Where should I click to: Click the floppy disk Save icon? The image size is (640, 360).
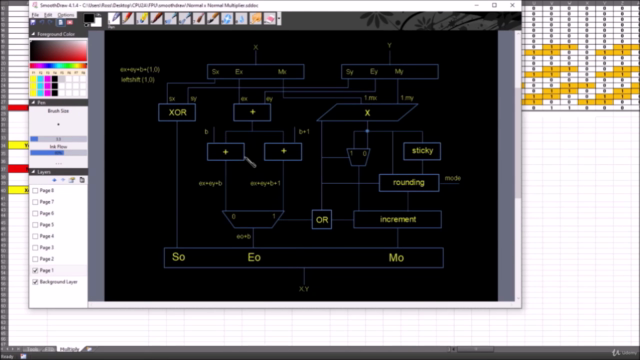33,23
